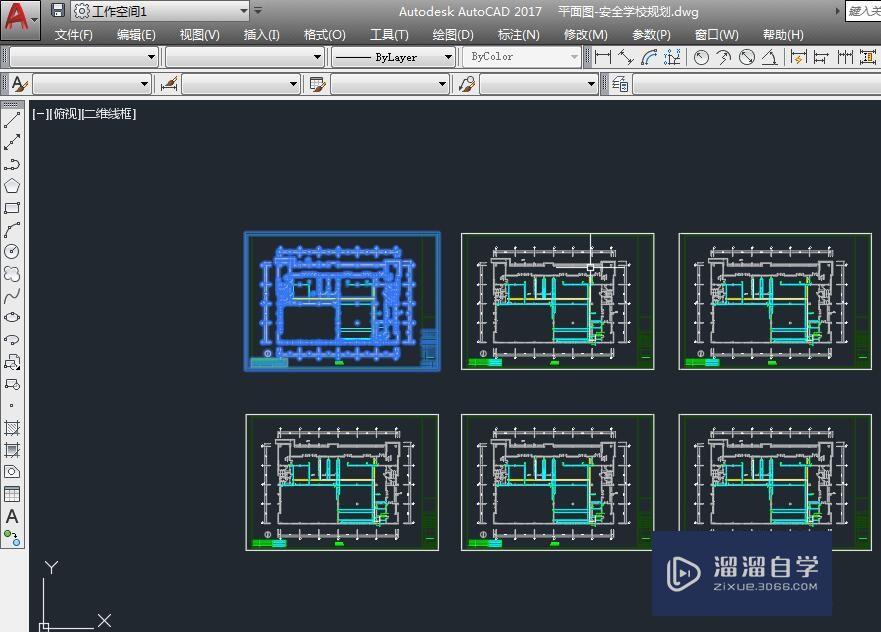Click the Baseline dimension icon

(x=821, y=57)
